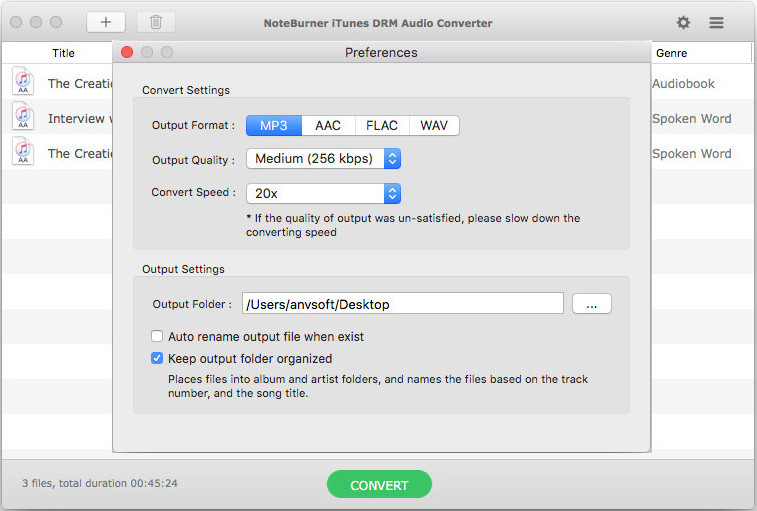
Task: Click the first 'The Creati' title row
Action: (x=80, y=84)
